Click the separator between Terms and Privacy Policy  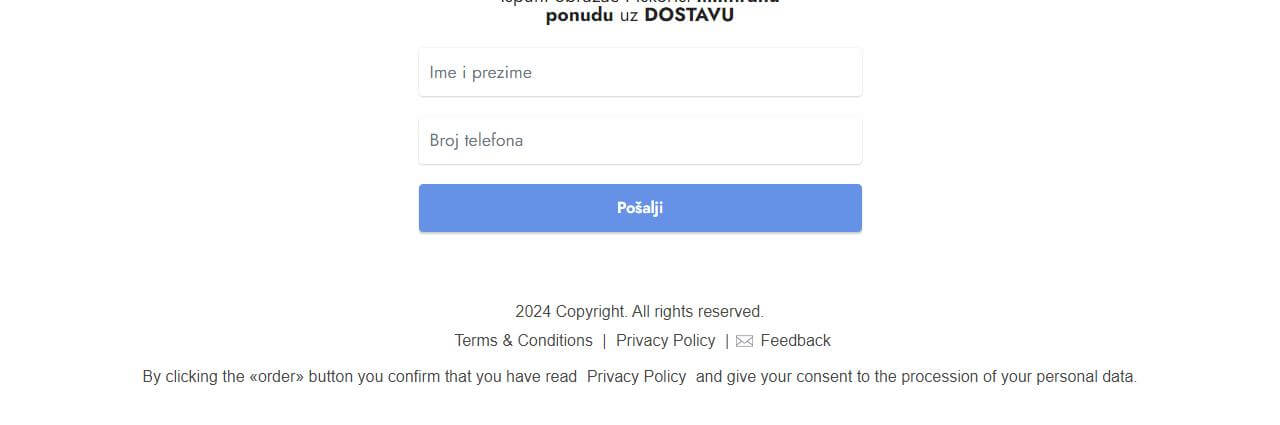point(604,341)
